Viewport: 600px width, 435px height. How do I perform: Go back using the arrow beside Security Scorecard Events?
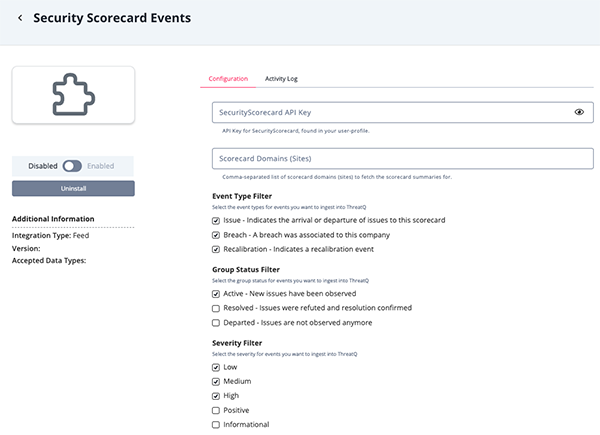click(20, 18)
